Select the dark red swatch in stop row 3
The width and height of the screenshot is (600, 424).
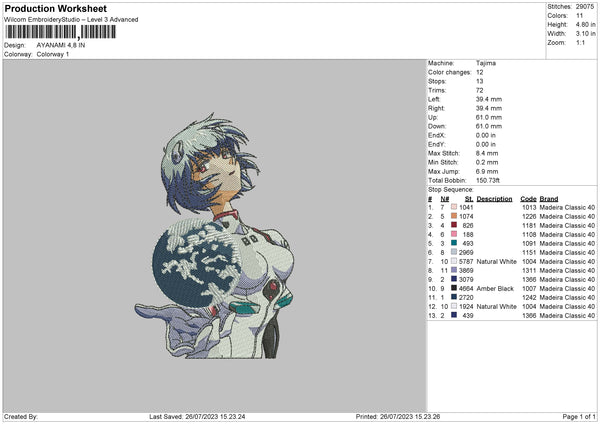pyautogui.click(x=454, y=225)
